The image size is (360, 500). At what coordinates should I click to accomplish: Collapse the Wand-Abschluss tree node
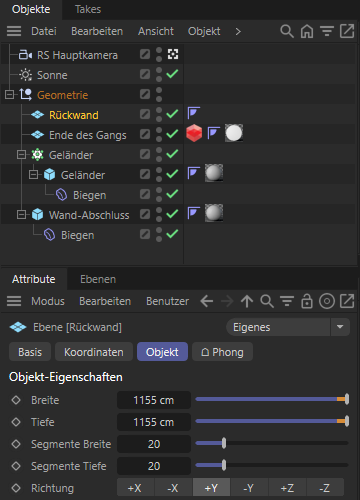[x=21, y=215]
